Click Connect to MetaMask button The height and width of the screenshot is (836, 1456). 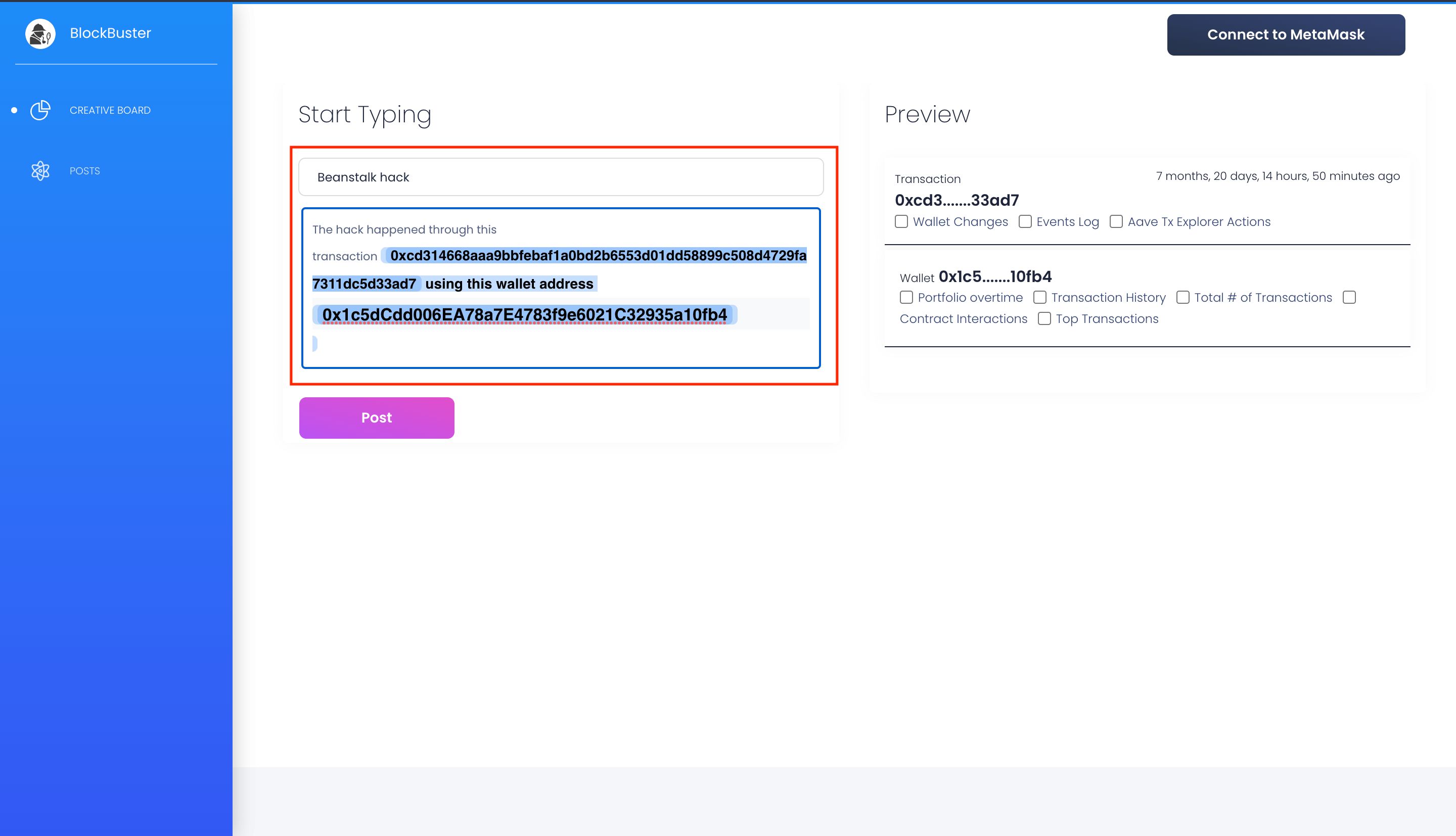pyautogui.click(x=1286, y=35)
